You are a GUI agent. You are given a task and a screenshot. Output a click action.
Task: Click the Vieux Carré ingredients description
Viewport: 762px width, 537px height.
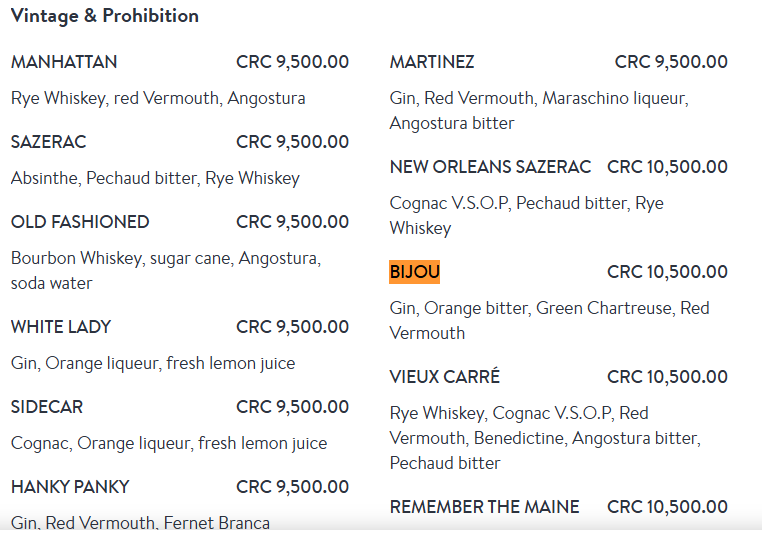click(x=544, y=438)
